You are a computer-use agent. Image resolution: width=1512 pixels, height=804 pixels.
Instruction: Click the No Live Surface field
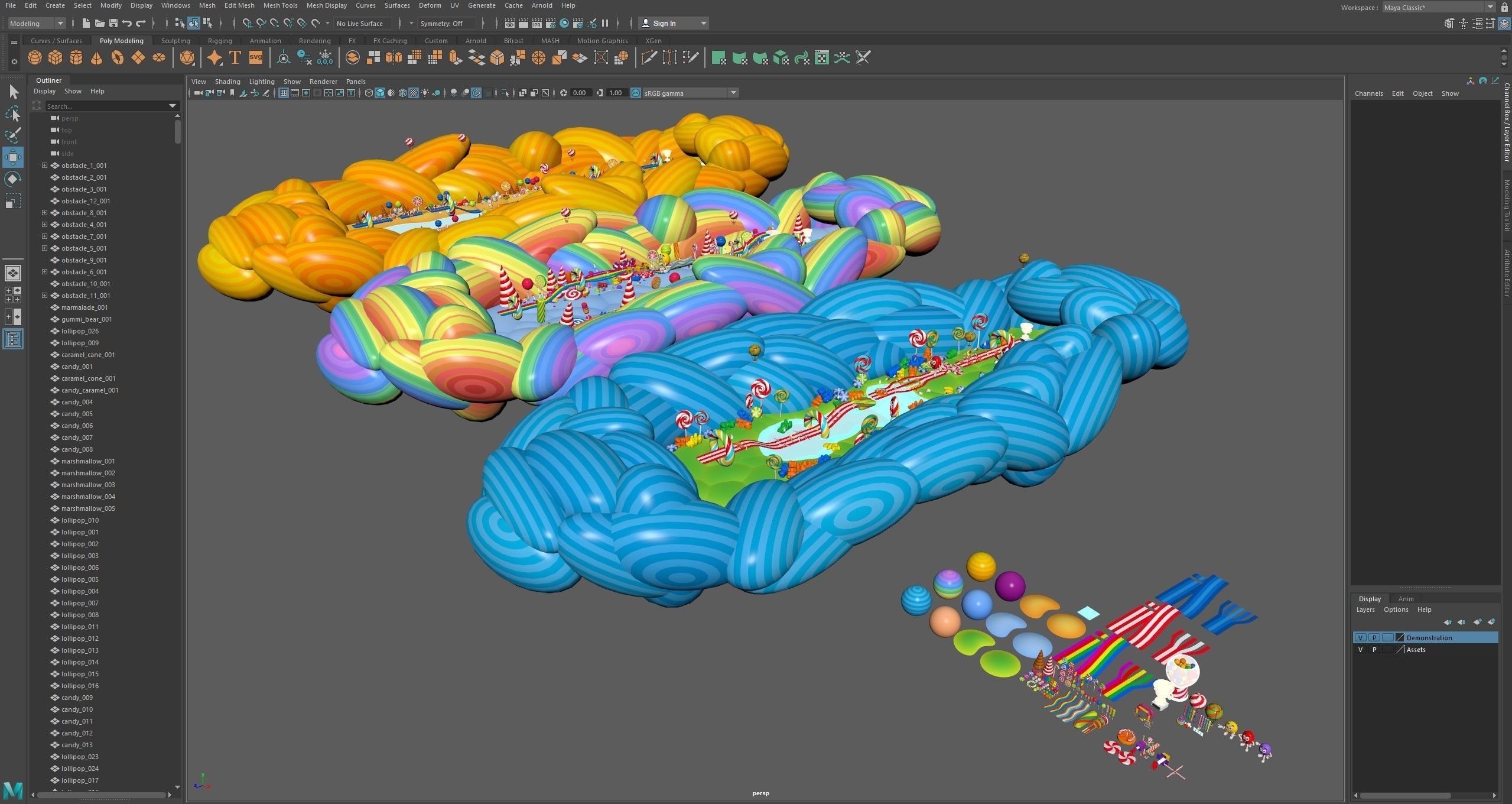362,23
